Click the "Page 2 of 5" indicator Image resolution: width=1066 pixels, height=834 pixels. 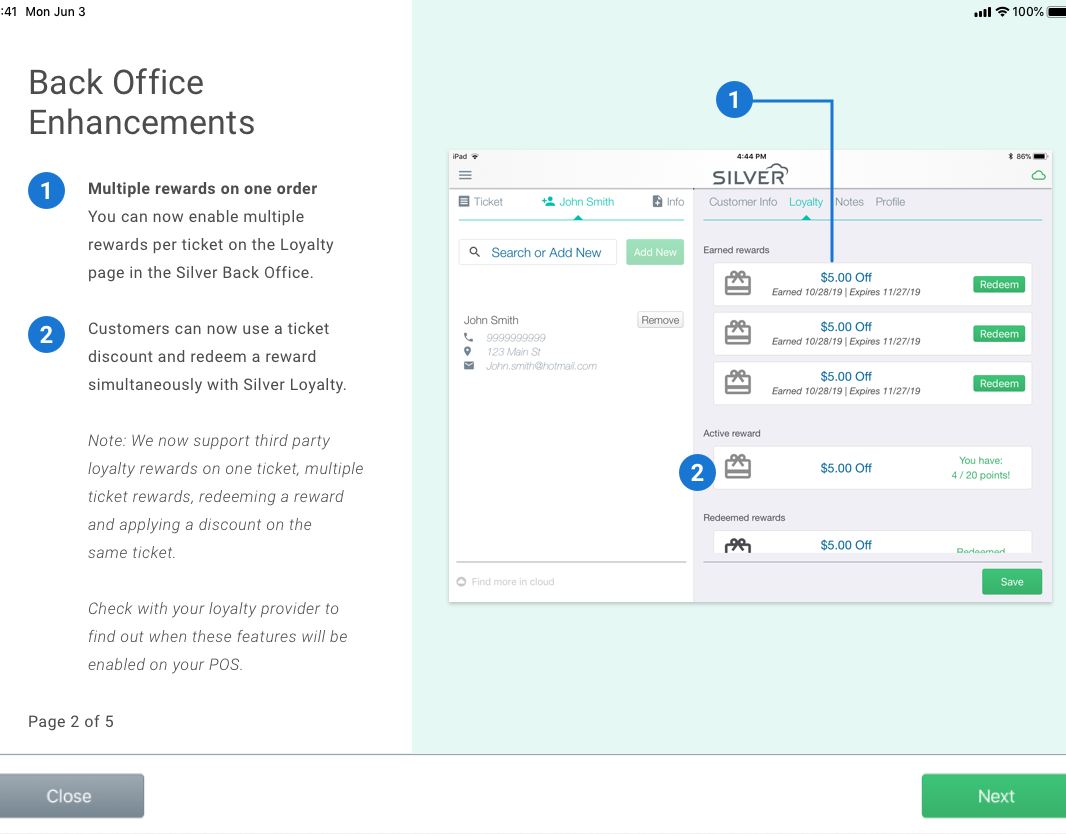point(71,721)
